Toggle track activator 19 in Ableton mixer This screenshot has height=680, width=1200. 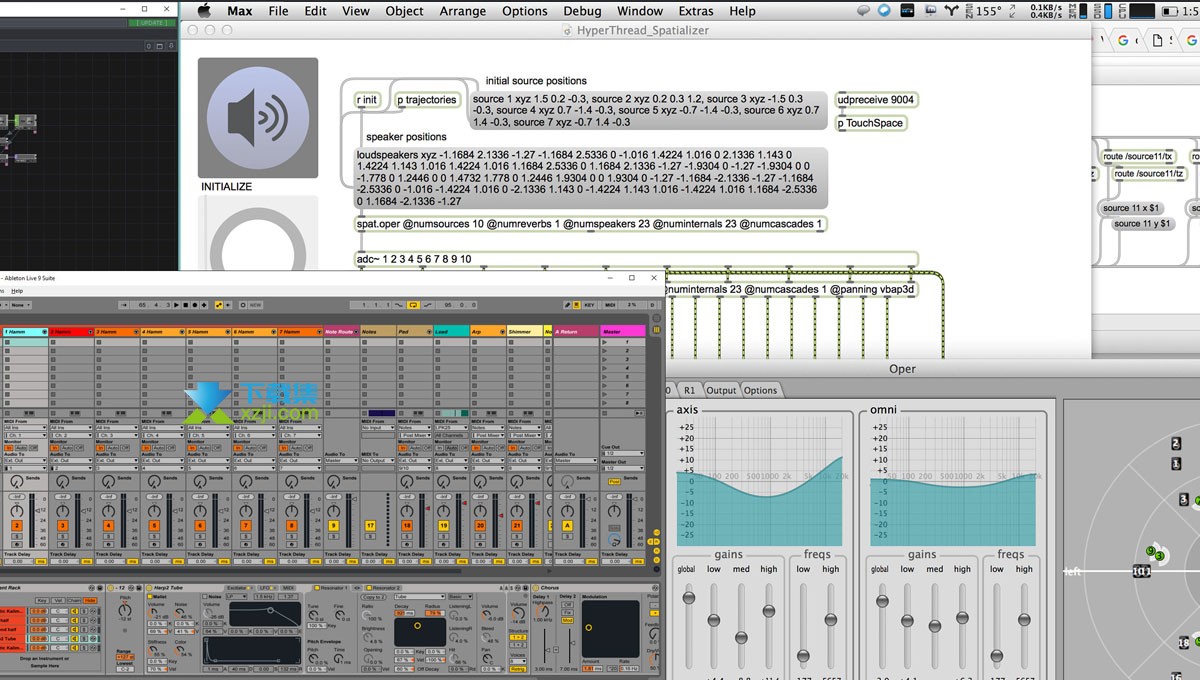click(443, 525)
